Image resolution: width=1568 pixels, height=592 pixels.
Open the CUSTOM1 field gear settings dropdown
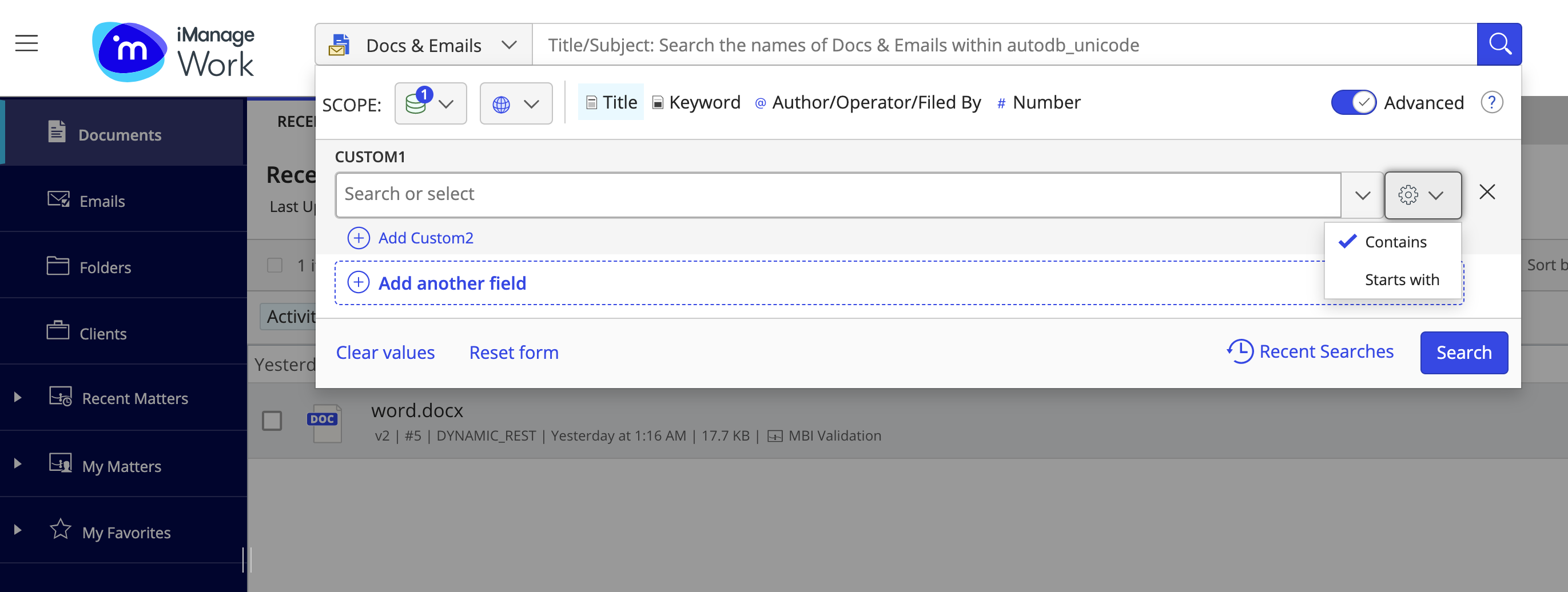[x=1423, y=195]
